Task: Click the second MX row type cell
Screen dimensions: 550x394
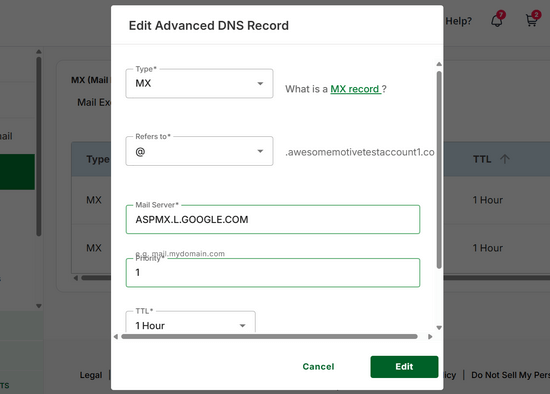Action: point(94,248)
